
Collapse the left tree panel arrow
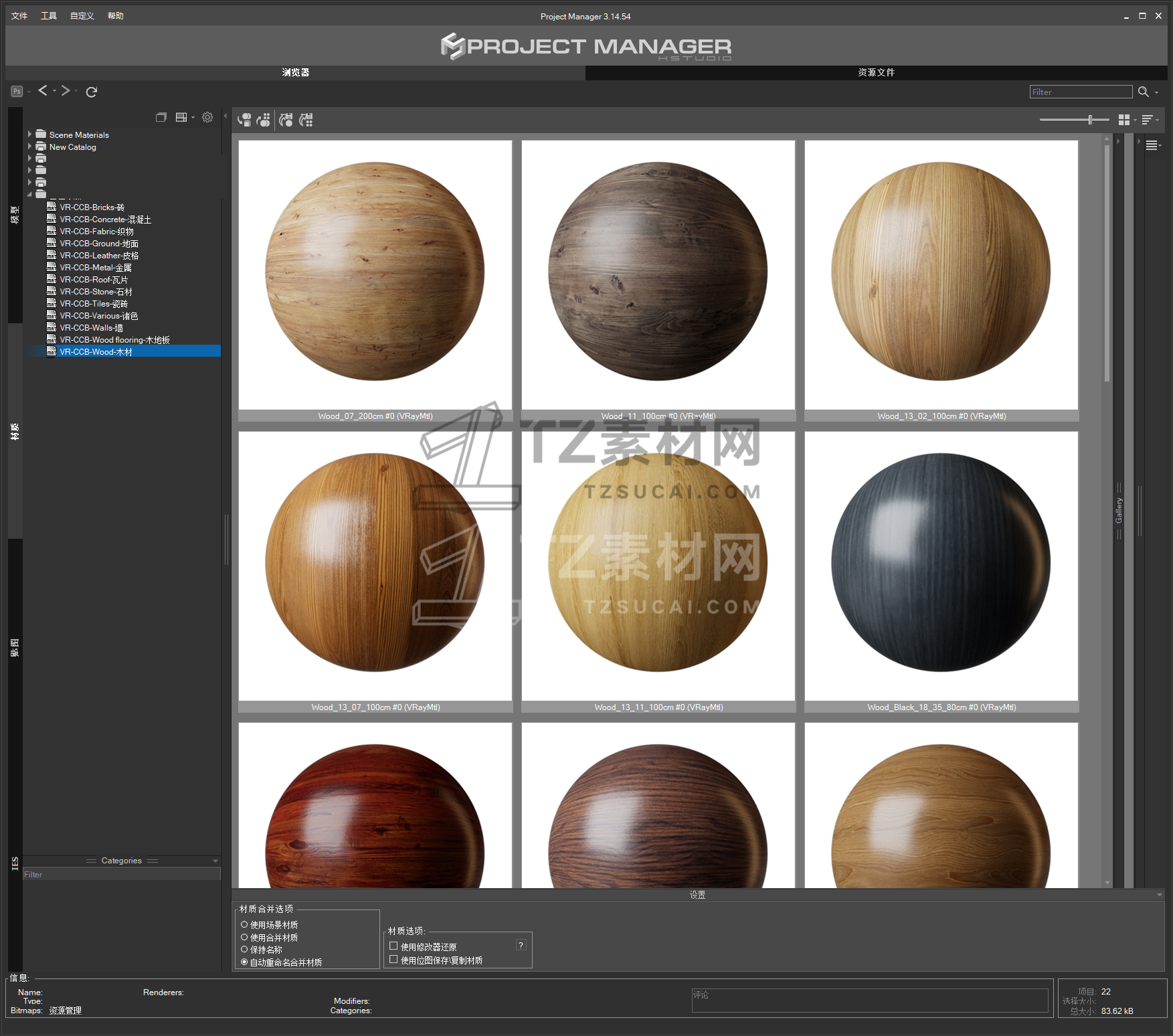click(x=225, y=116)
